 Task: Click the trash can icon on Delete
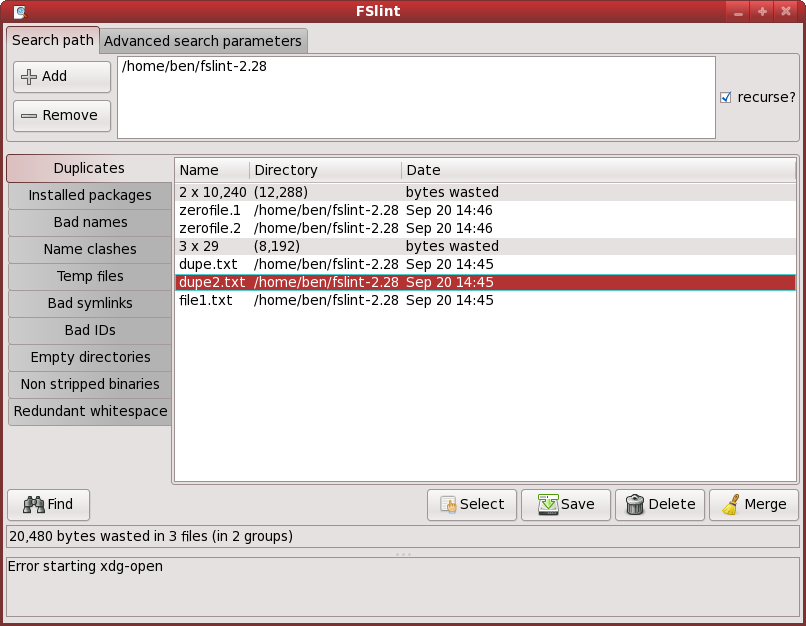pyautogui.click(x=635, y=505)
